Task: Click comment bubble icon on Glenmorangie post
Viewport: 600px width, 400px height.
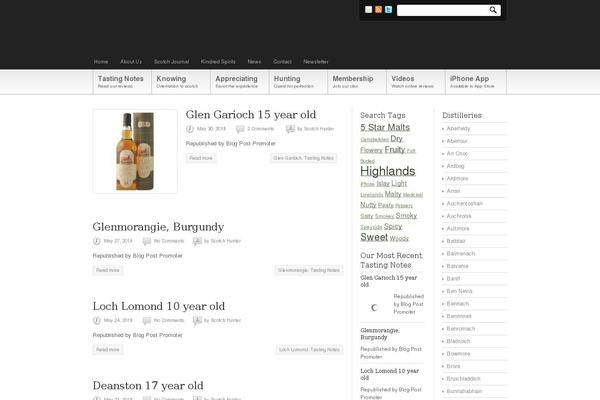Action: pyautogui.click(x=147, y=241)
